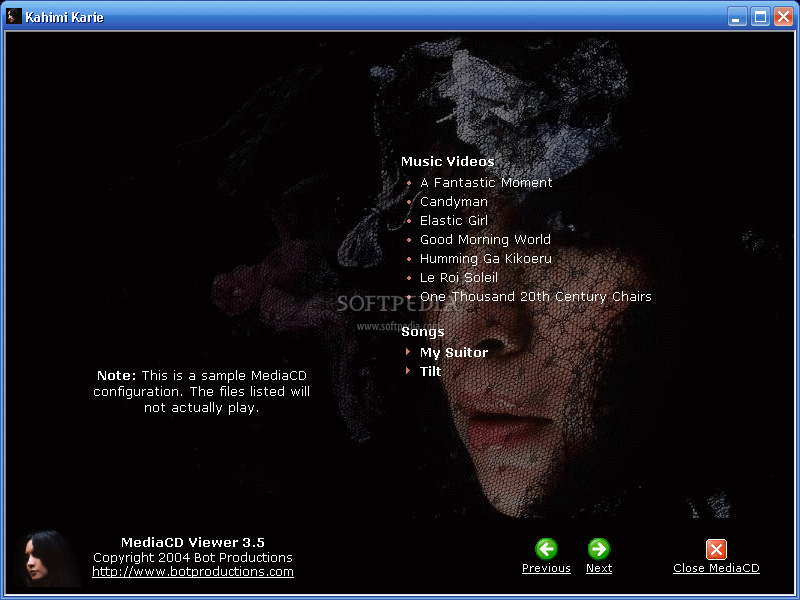Play the Candyman music video
The image size is (800, 600).
pos(454,202)
